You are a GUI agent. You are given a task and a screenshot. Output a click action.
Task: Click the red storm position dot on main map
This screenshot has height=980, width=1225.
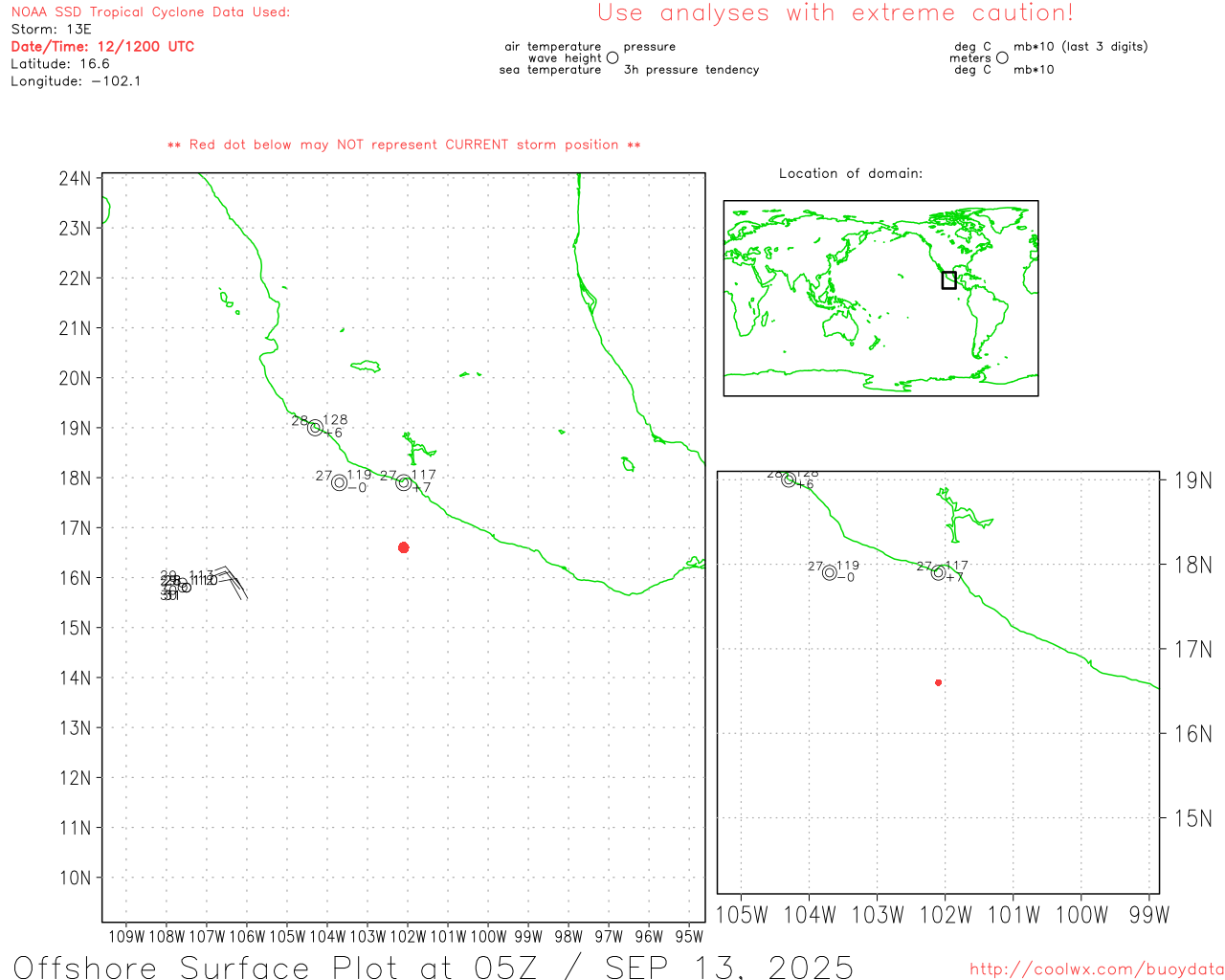tap(404, 547)
